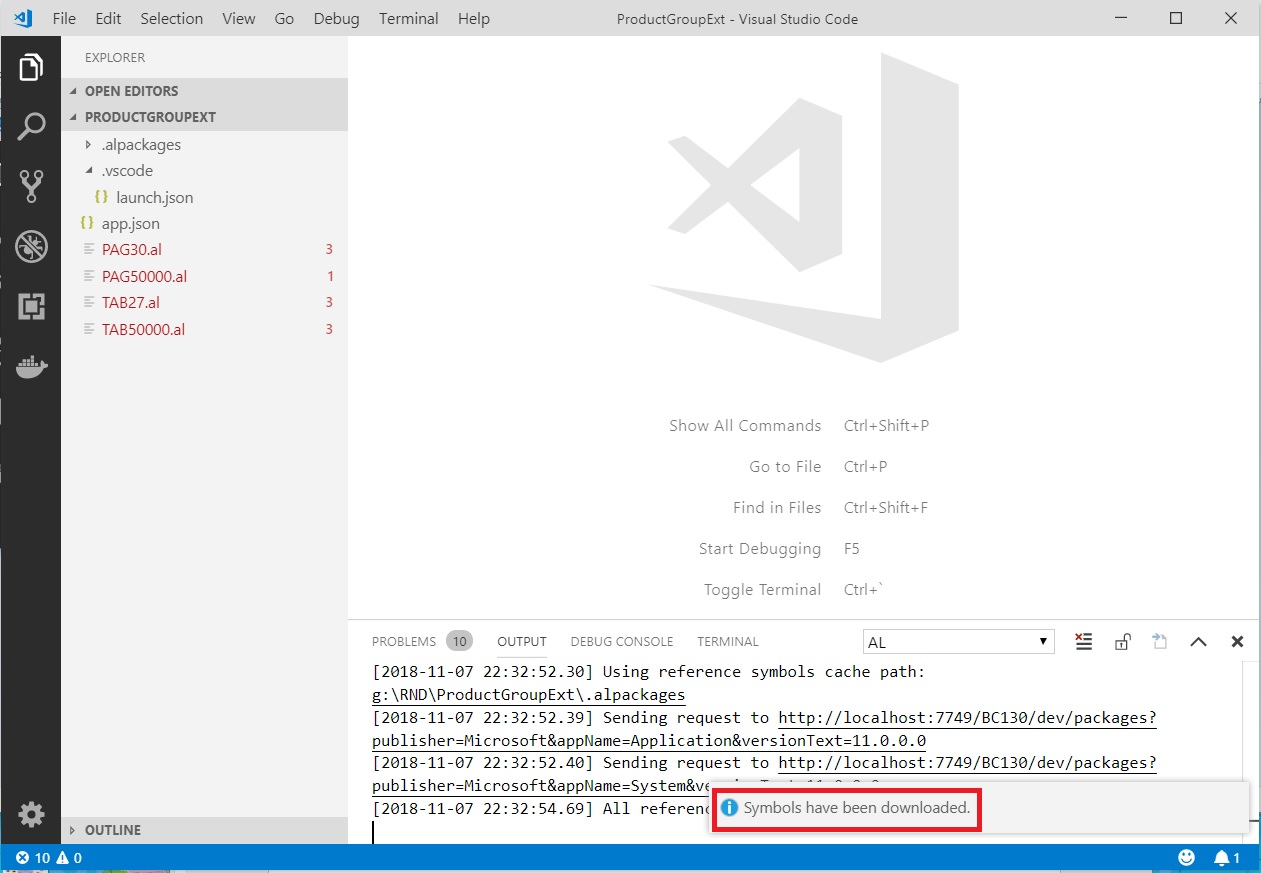This screenshot has height=873, width=1261.
Task: Open the Docker view icon
Action: click(31, 365)
